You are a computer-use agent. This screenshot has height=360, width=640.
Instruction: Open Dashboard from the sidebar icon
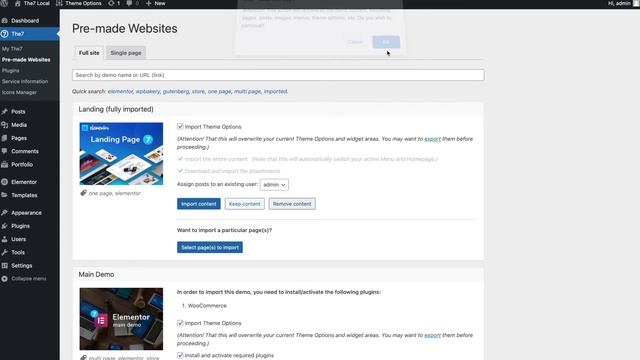click(4, 20)
